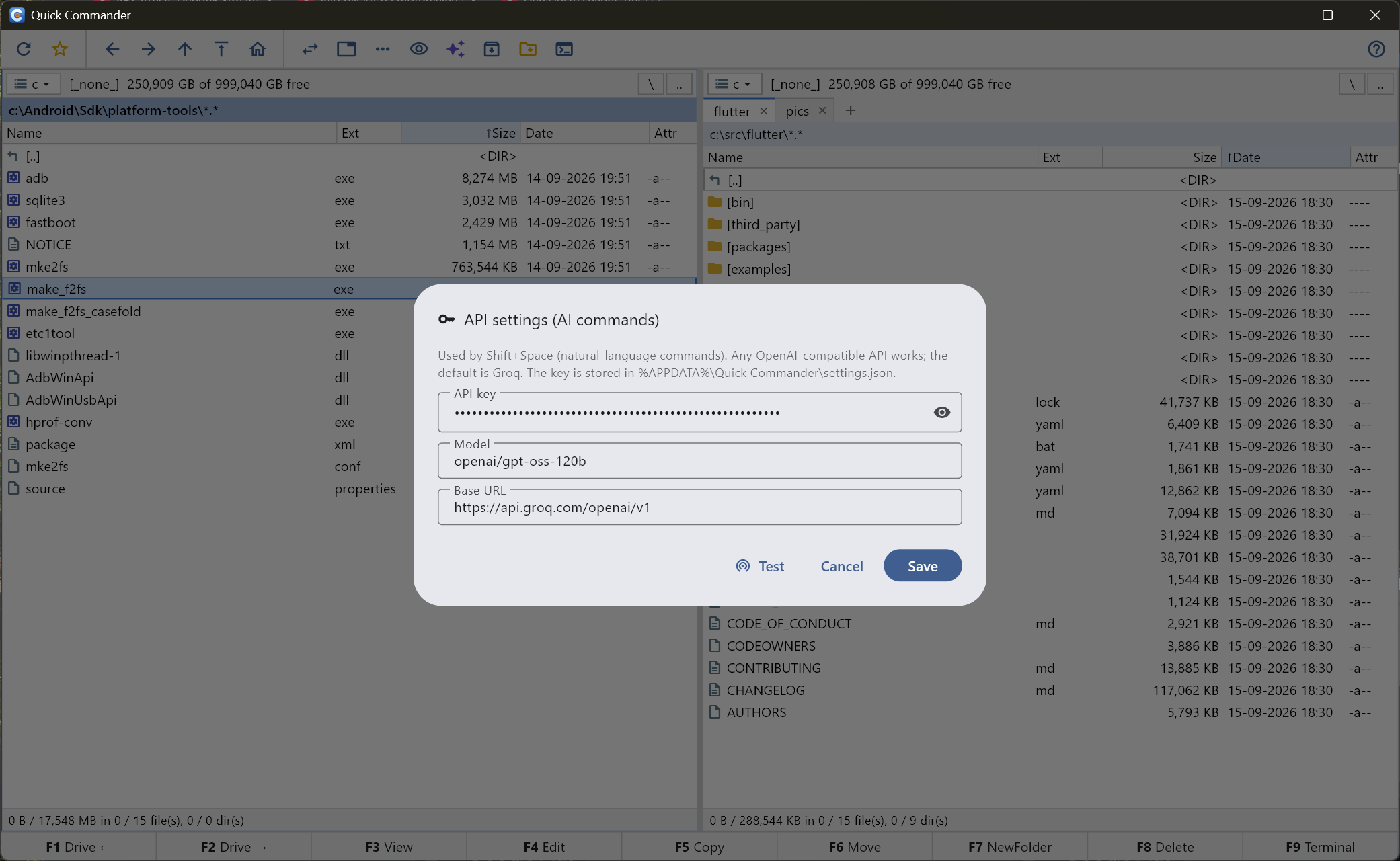Click the Model input field
Image resolution: width=1400 pixels, height=861 pixels.
point(699,461)
